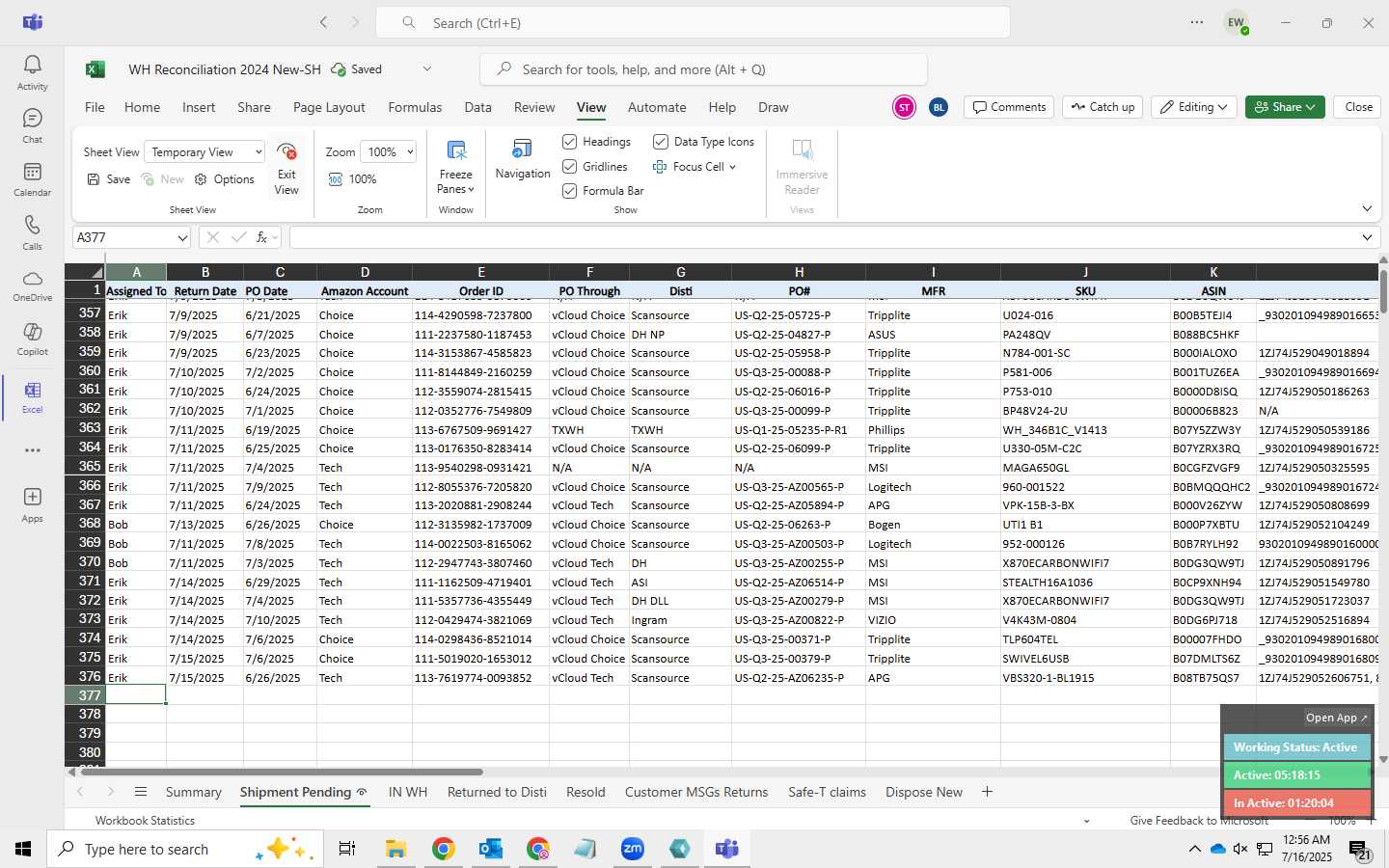Open Zoom app from Windows taskbar
1389x868 pixels.
pos(632,849)
